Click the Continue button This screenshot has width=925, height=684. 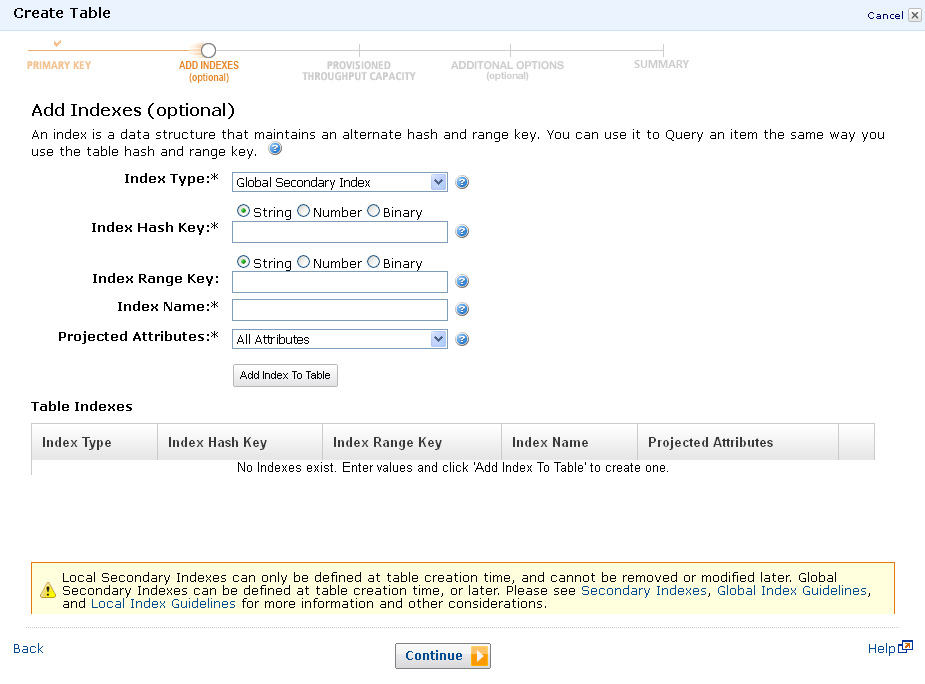pos(443,656)
